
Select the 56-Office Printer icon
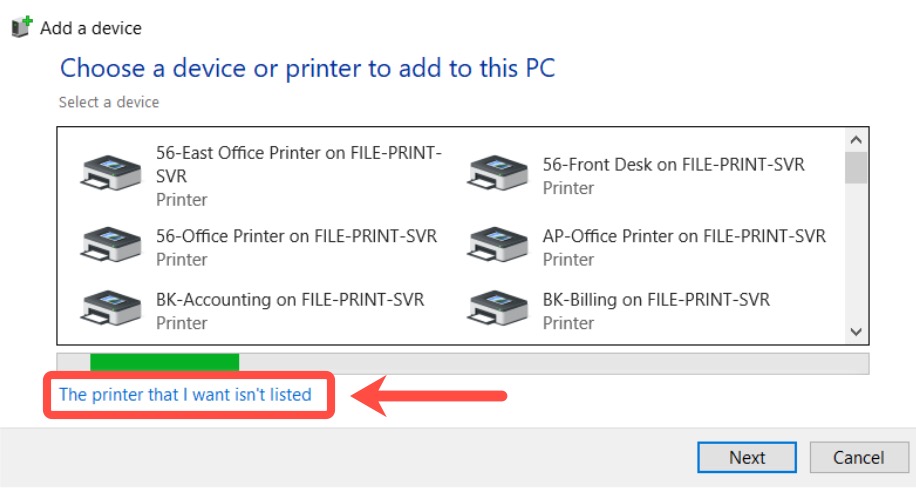click(x=110, y=244)
